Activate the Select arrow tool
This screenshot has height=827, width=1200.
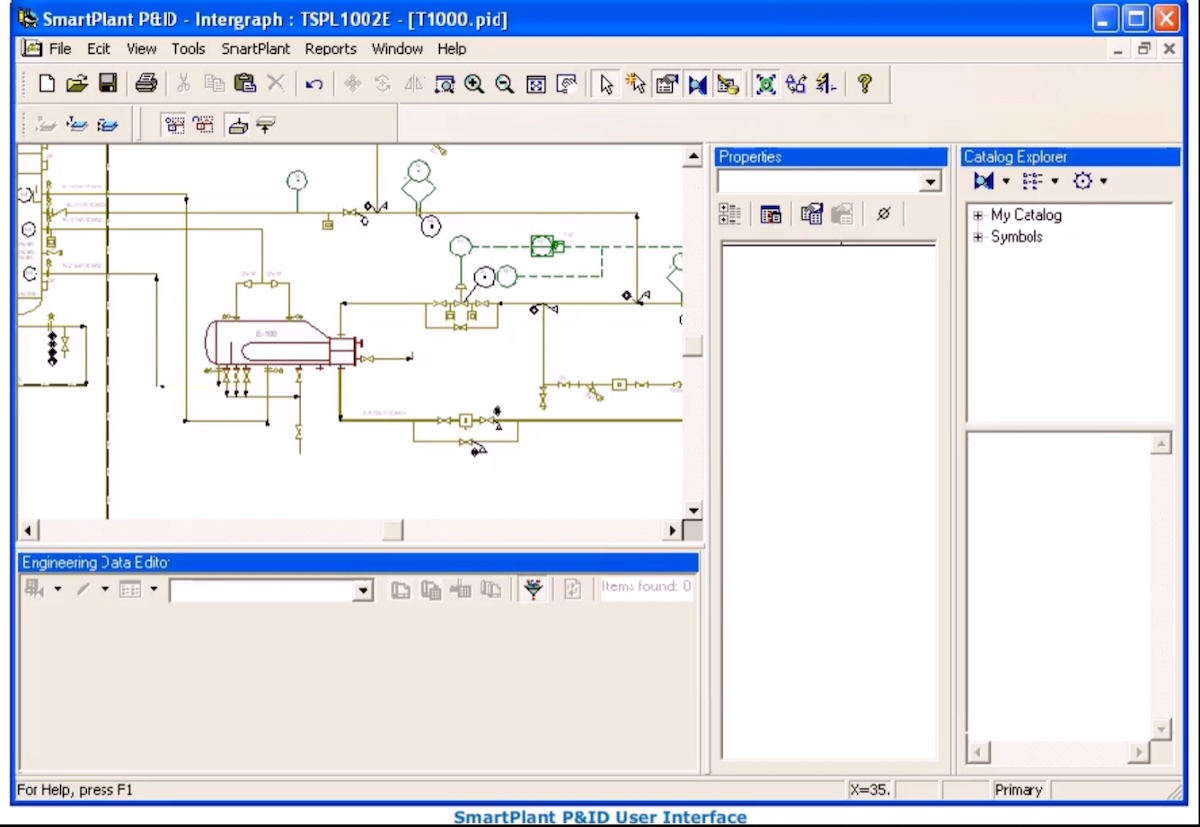[x=606, y=84]
